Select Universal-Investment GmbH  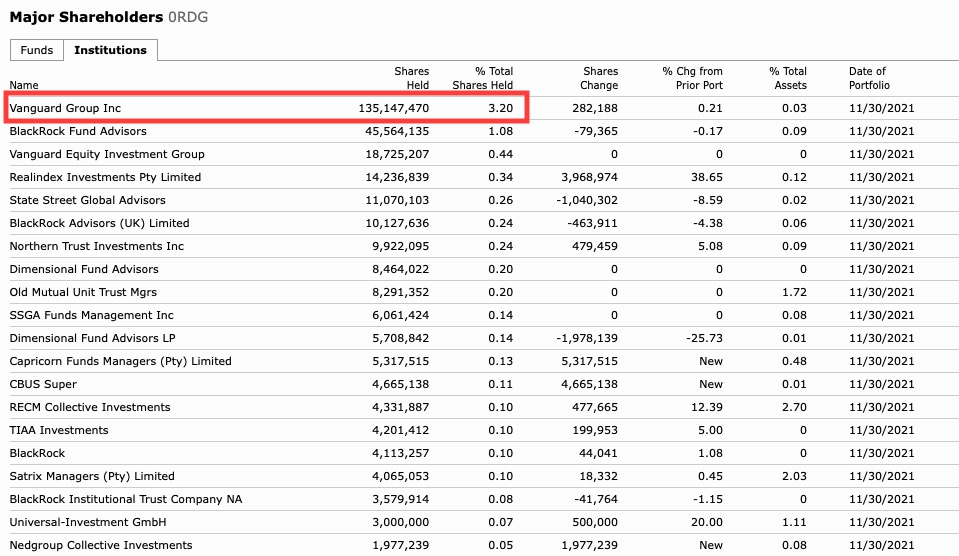[x=88, y=522]
